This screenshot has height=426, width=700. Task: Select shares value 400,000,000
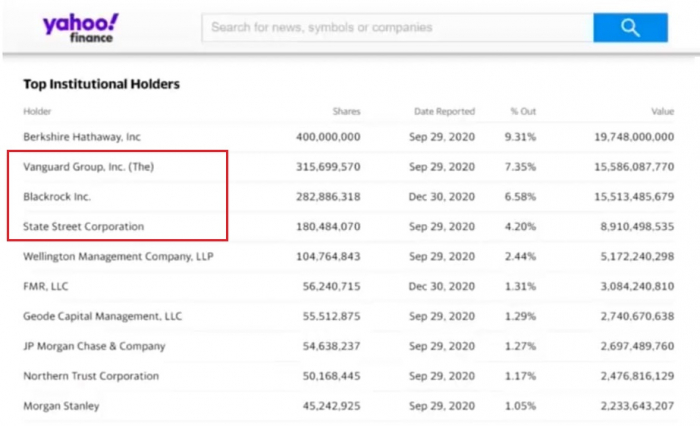328,137
